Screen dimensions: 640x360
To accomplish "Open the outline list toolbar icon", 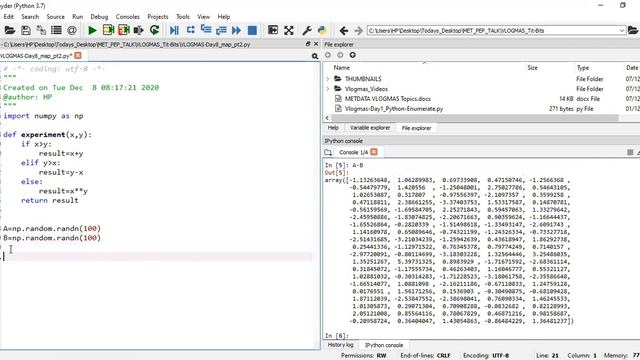I will (x=56, y=30).
